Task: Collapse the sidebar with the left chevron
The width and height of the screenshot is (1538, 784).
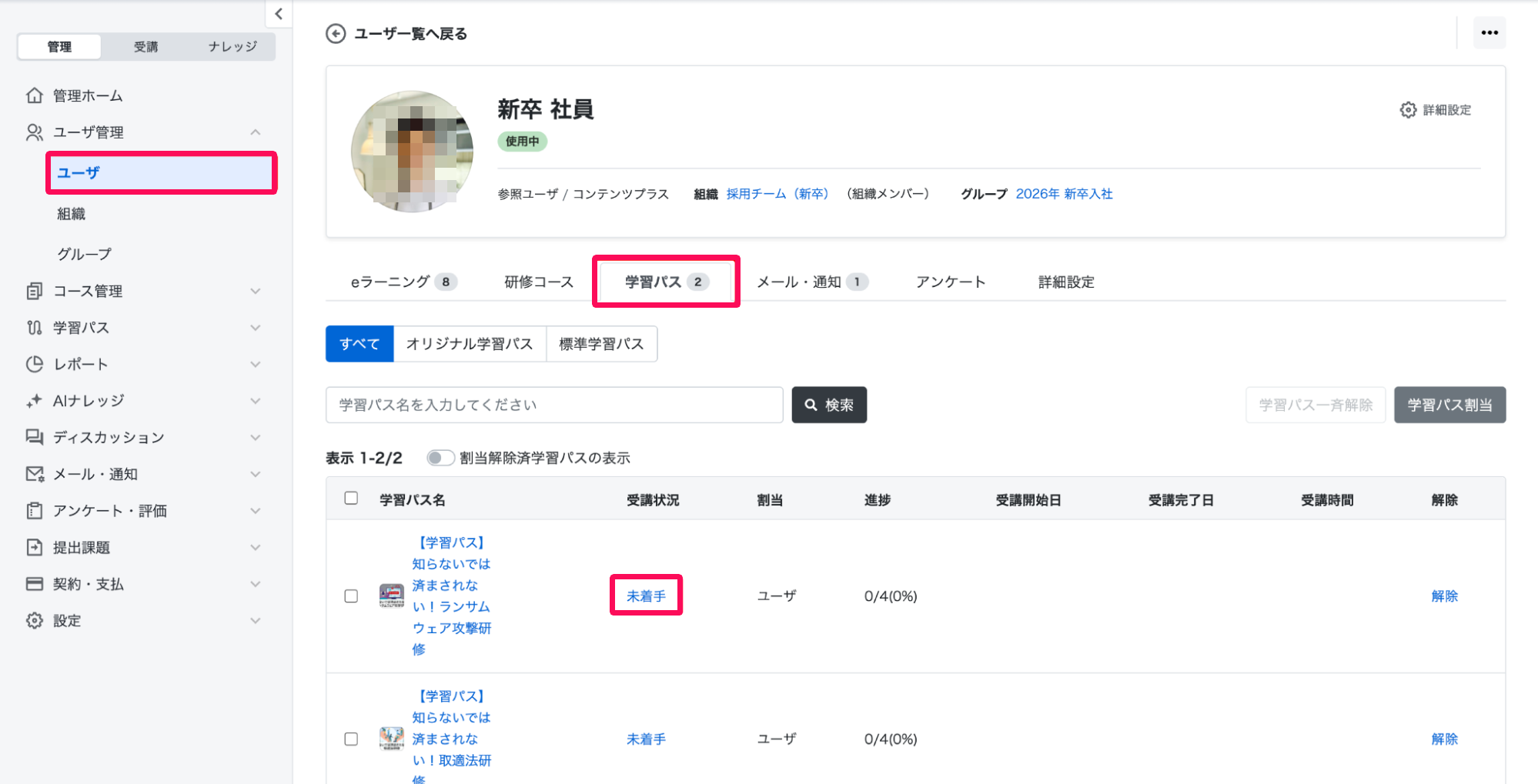Action: (279, 14)
